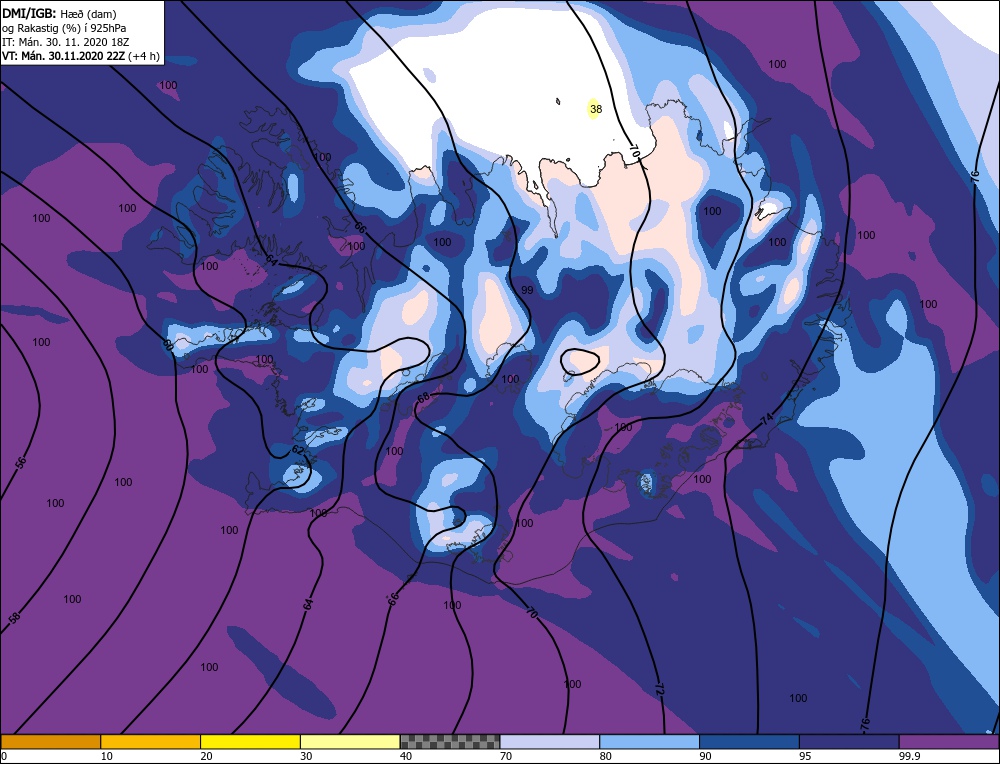Screen dimensions: 1000x764
Task: Click the navy 95–99.9 legend swatch
Action: click(849, 742)
